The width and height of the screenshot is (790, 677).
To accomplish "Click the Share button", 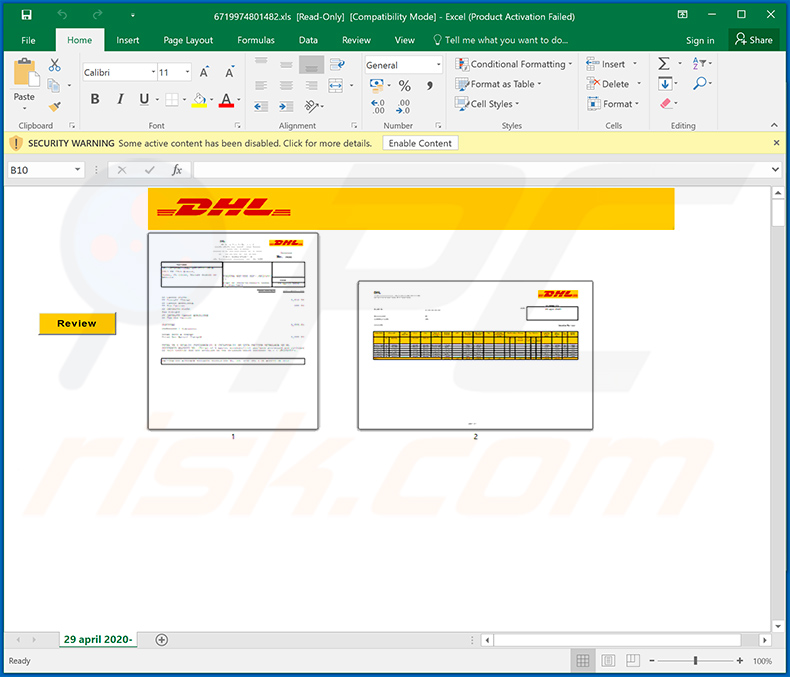I will pyautogui.click(x=754, y=40).
